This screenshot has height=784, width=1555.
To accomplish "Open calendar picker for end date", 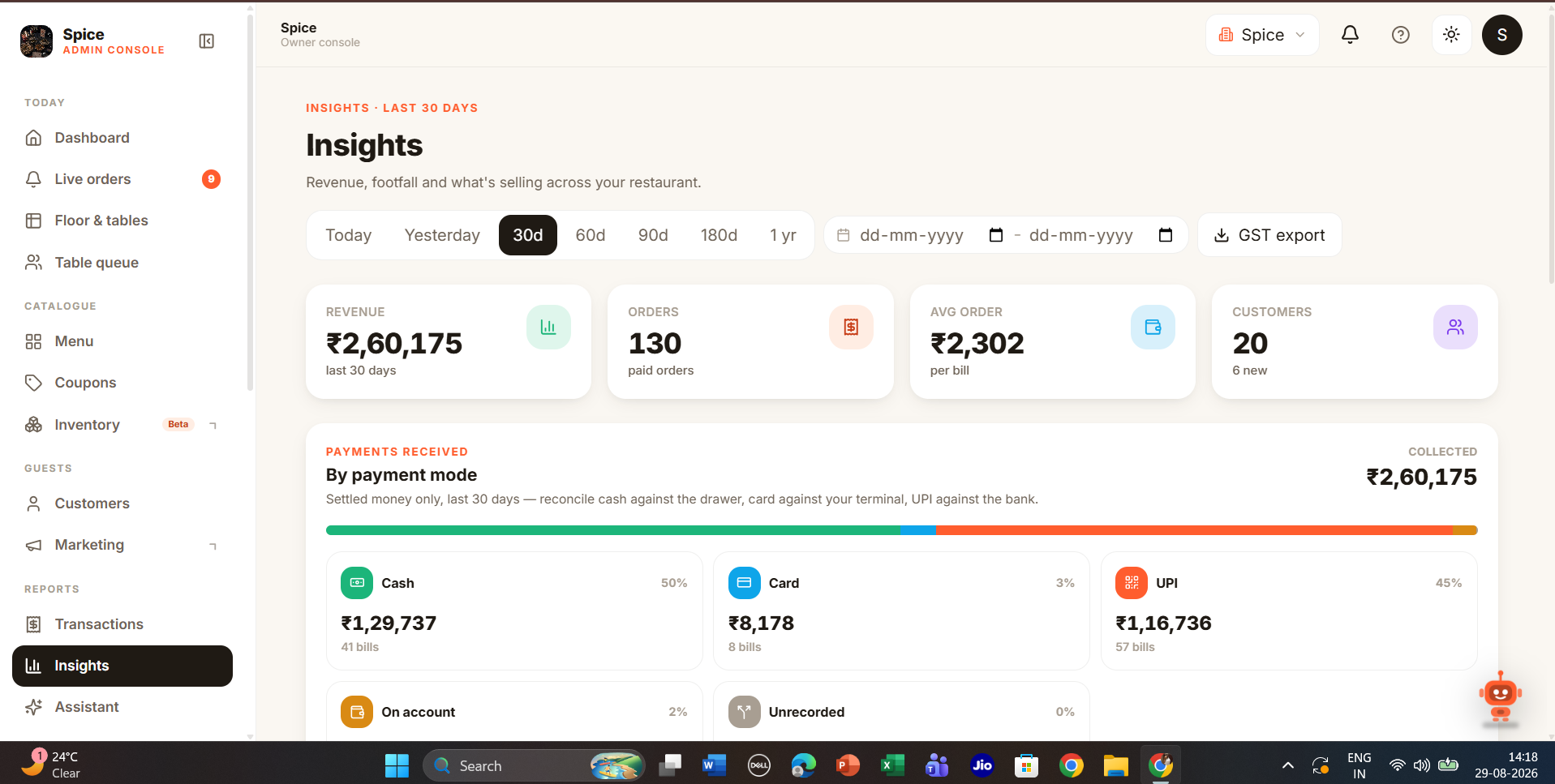I will tap(1166, 235).
